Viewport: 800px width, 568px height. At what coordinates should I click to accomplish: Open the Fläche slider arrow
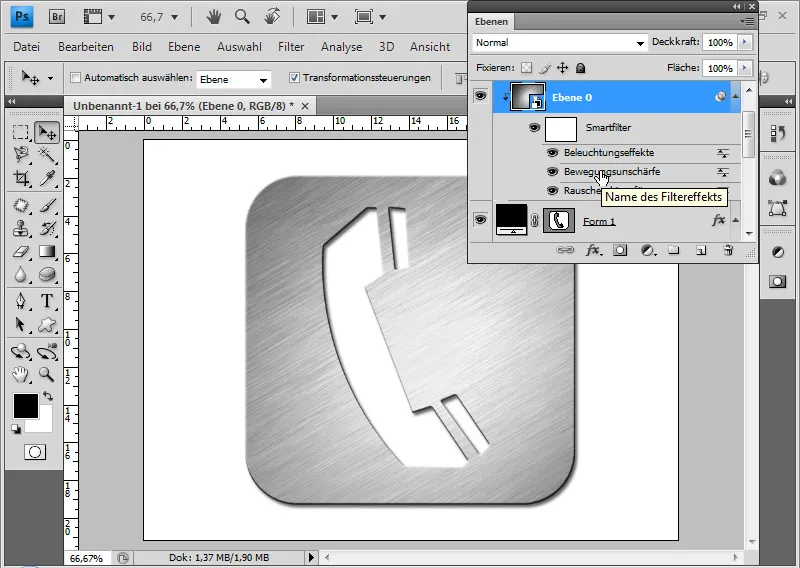(x=745, y=67)
